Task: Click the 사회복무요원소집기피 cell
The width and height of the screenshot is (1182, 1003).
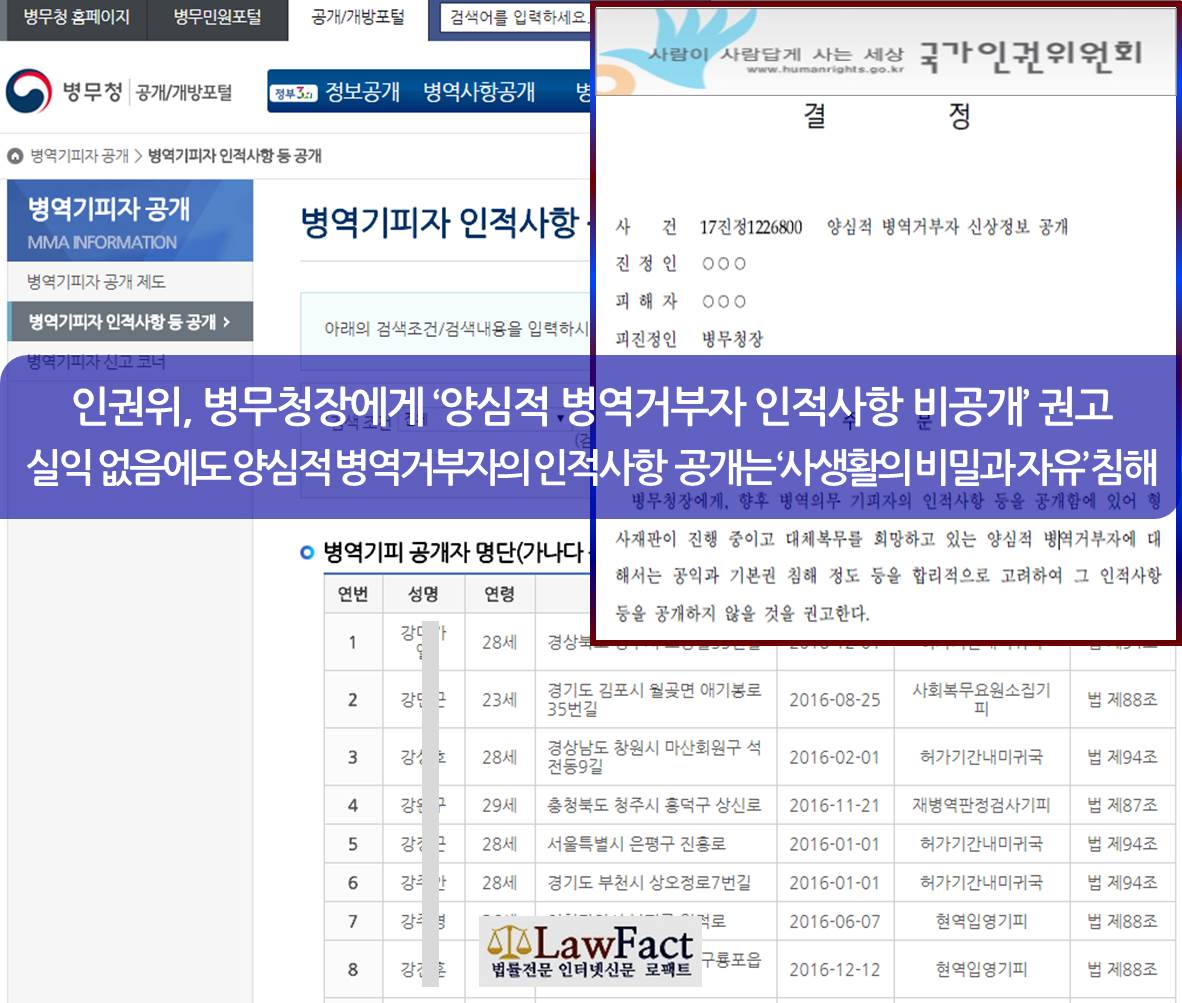Action: [981, 699]
